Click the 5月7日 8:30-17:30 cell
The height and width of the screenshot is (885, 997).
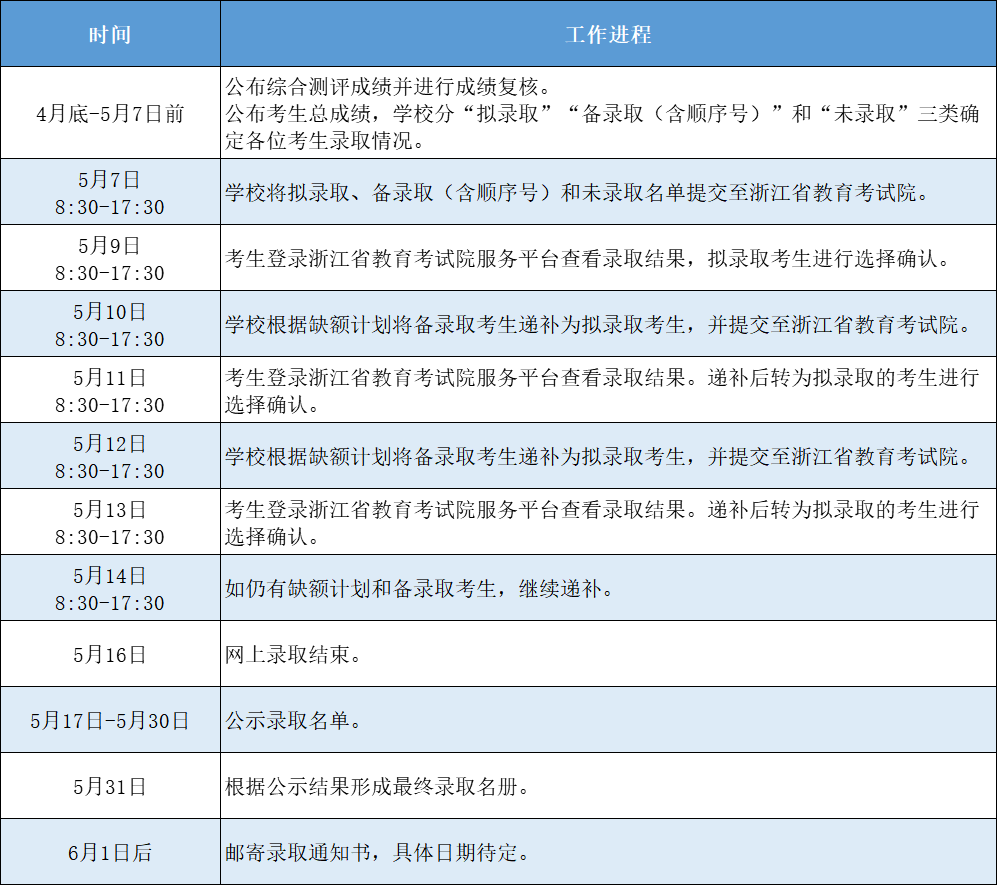(x=110, y=191)
